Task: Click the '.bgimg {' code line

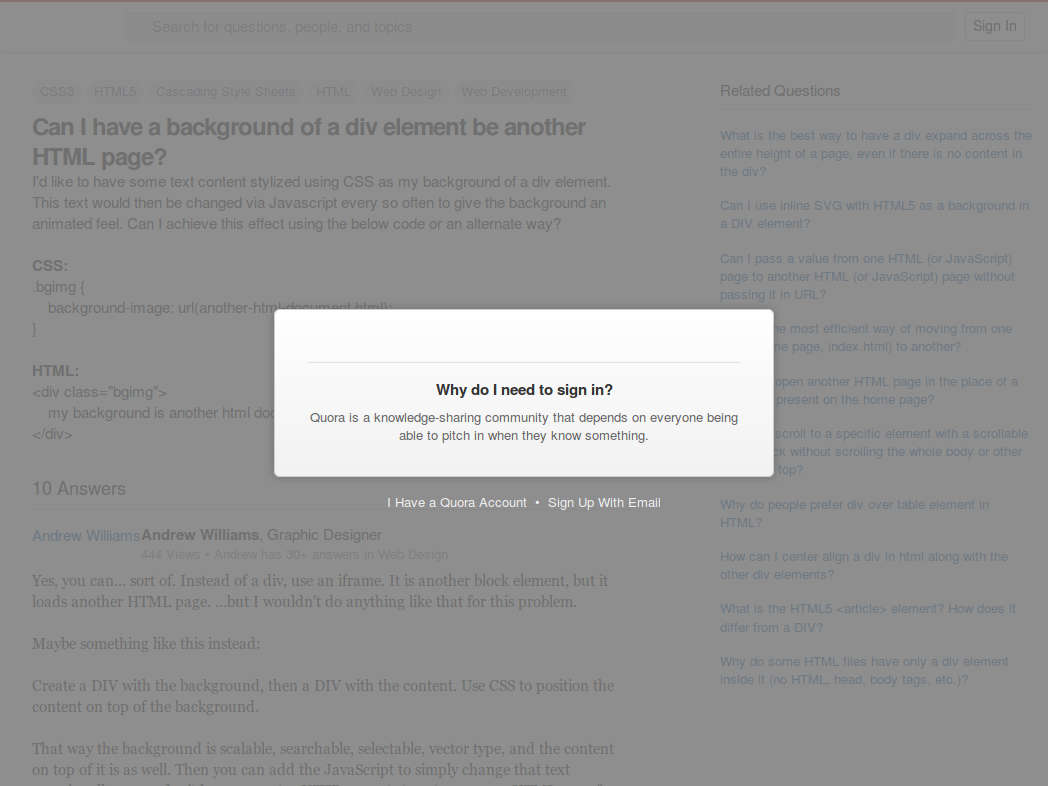Action: tap(59, 287)
